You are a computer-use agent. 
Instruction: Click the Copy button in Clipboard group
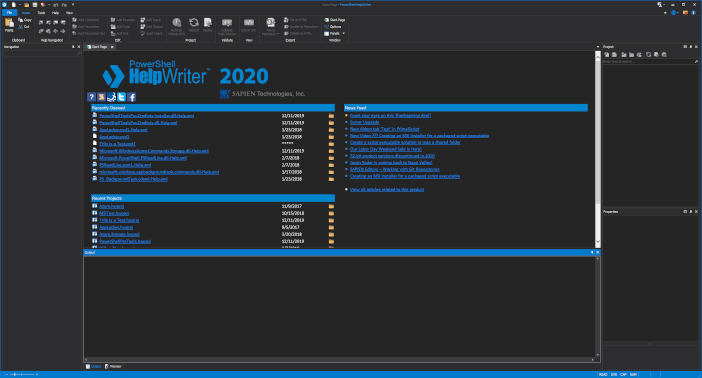point(25,20)
